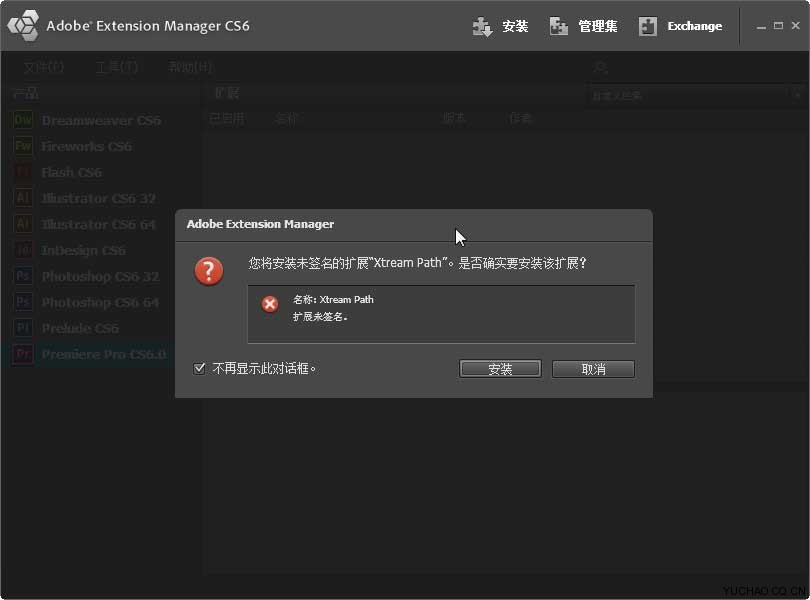Viewport: 810px width, 600px height.
Task: Open Flash CS6 extensions via its icon
Action: coord(22,172)
